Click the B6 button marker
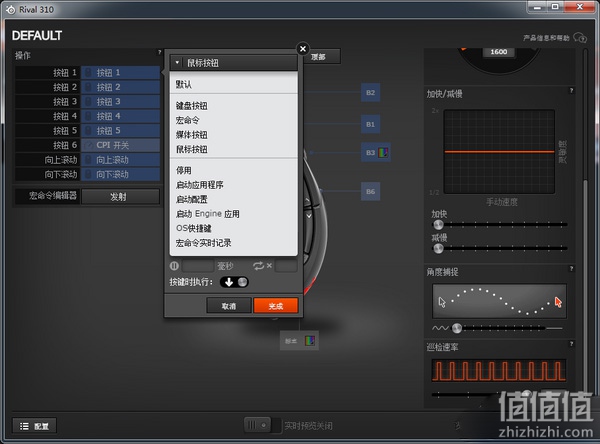Viewport: 600px width, 444px height. [370, 191]
